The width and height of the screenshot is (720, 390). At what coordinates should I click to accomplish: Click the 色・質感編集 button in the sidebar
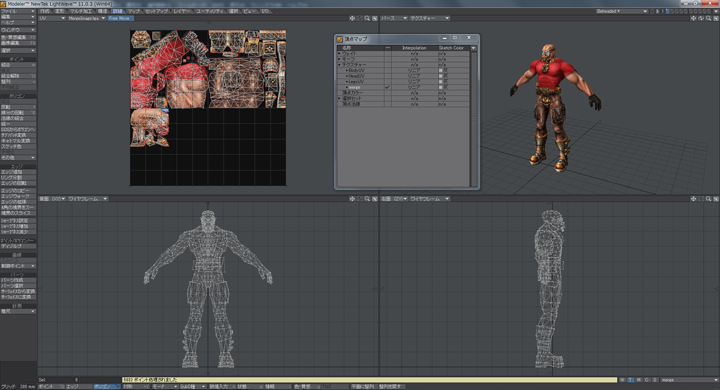[x=18, y=37]
